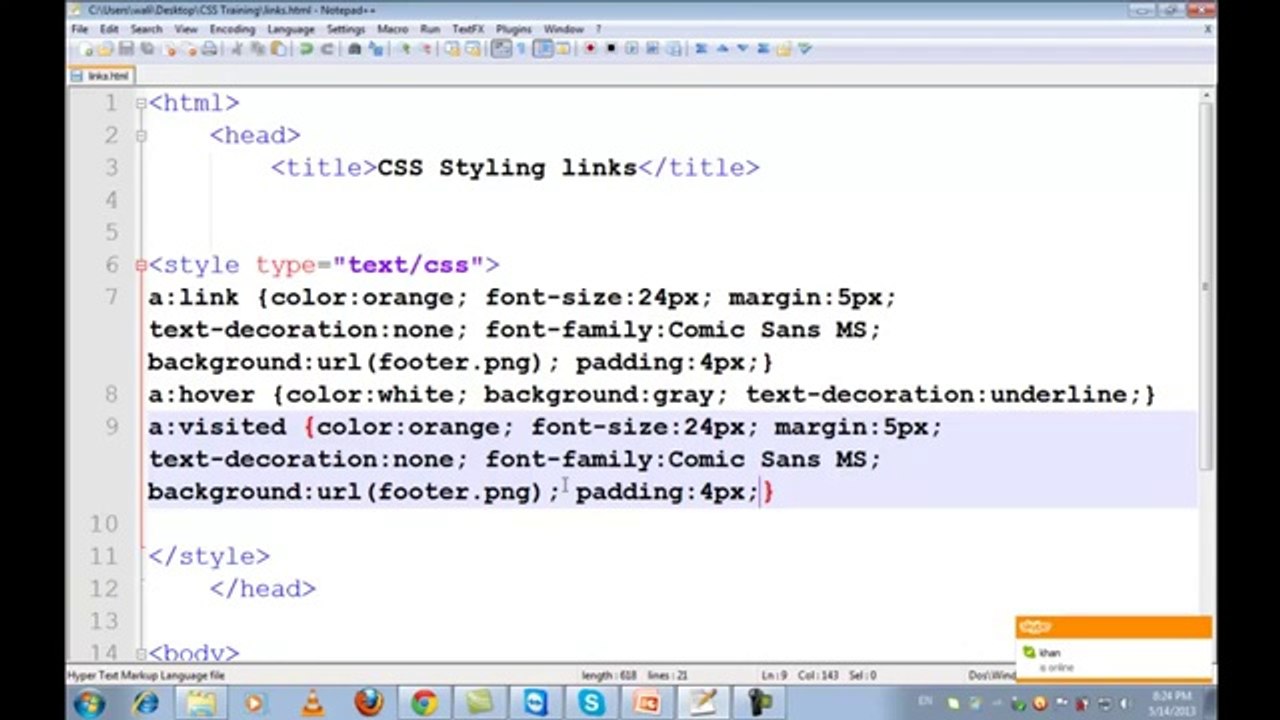
Task: Click the Save file toolbar icon
Action: coord(126,49)
